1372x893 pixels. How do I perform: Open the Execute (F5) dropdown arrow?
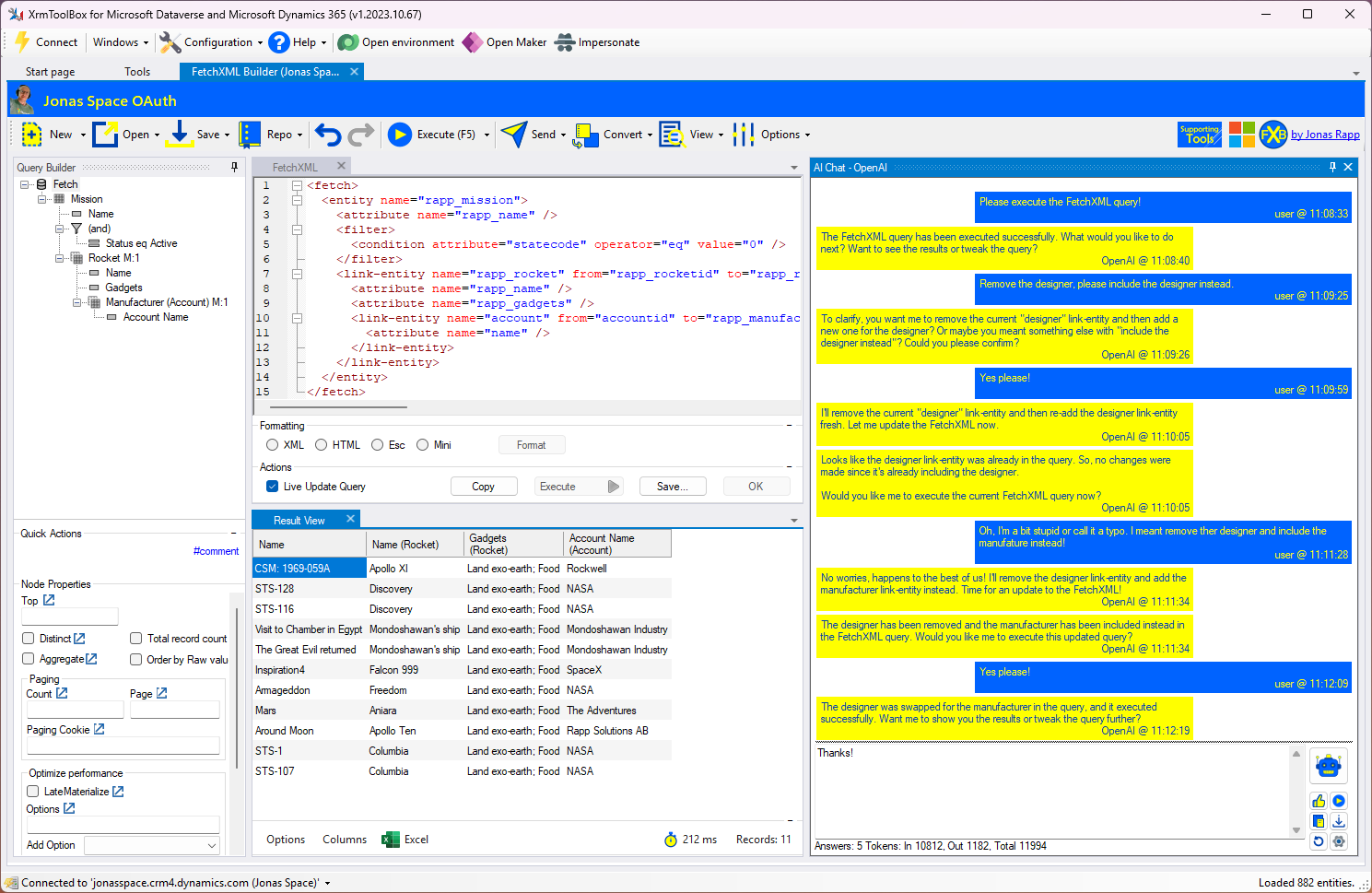point(487,135)
